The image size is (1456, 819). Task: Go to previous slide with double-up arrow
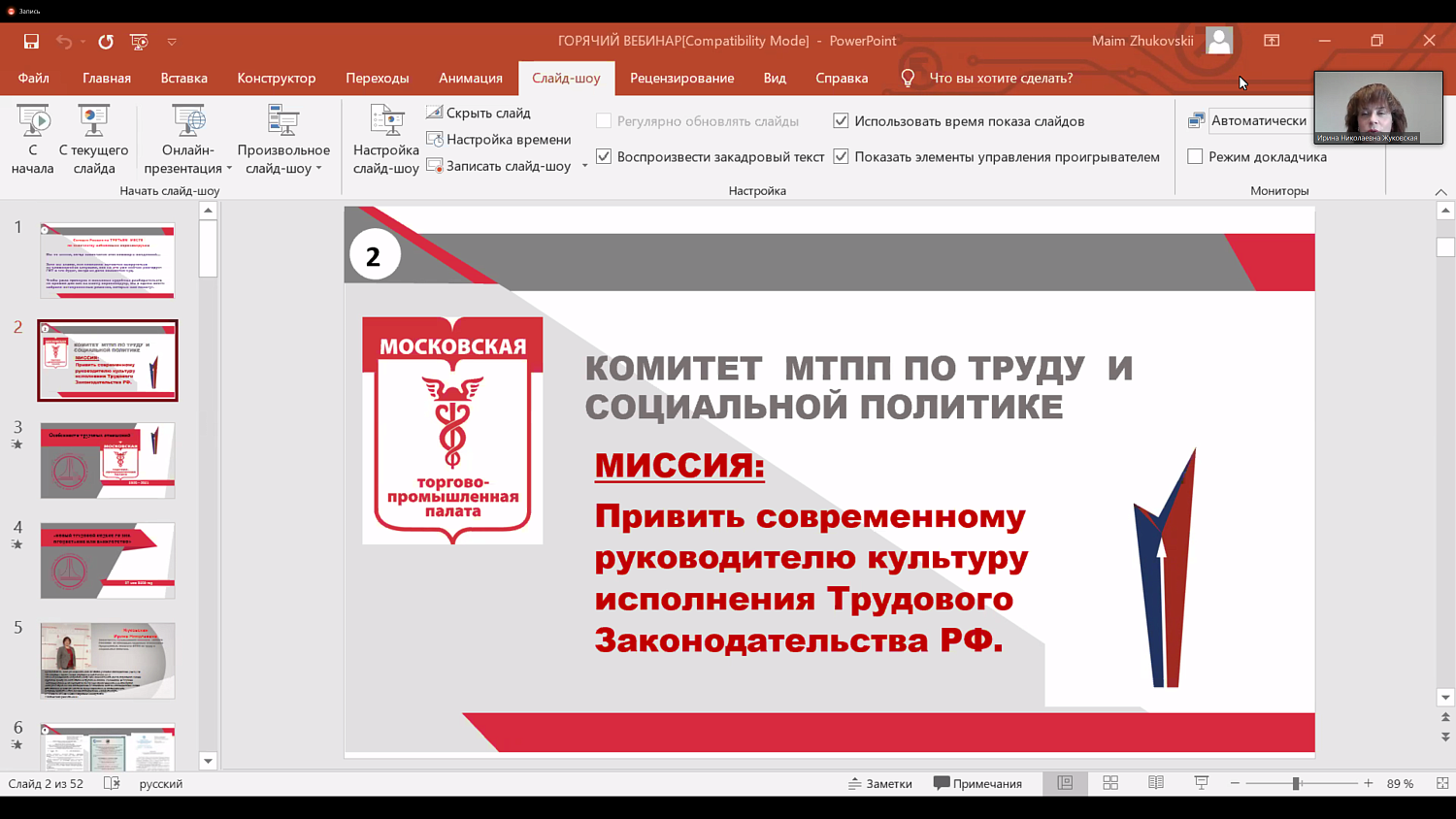click(x=1445, y=717)
